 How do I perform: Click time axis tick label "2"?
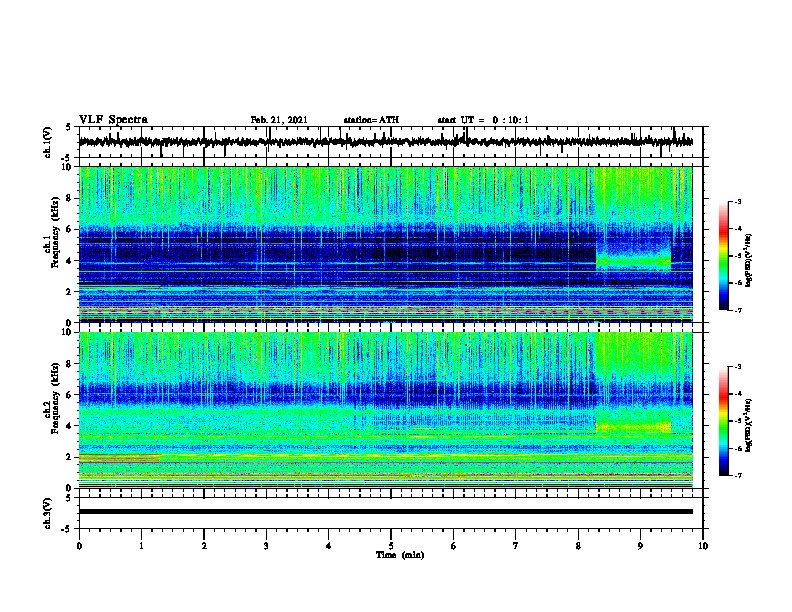(x=204, y=546)
